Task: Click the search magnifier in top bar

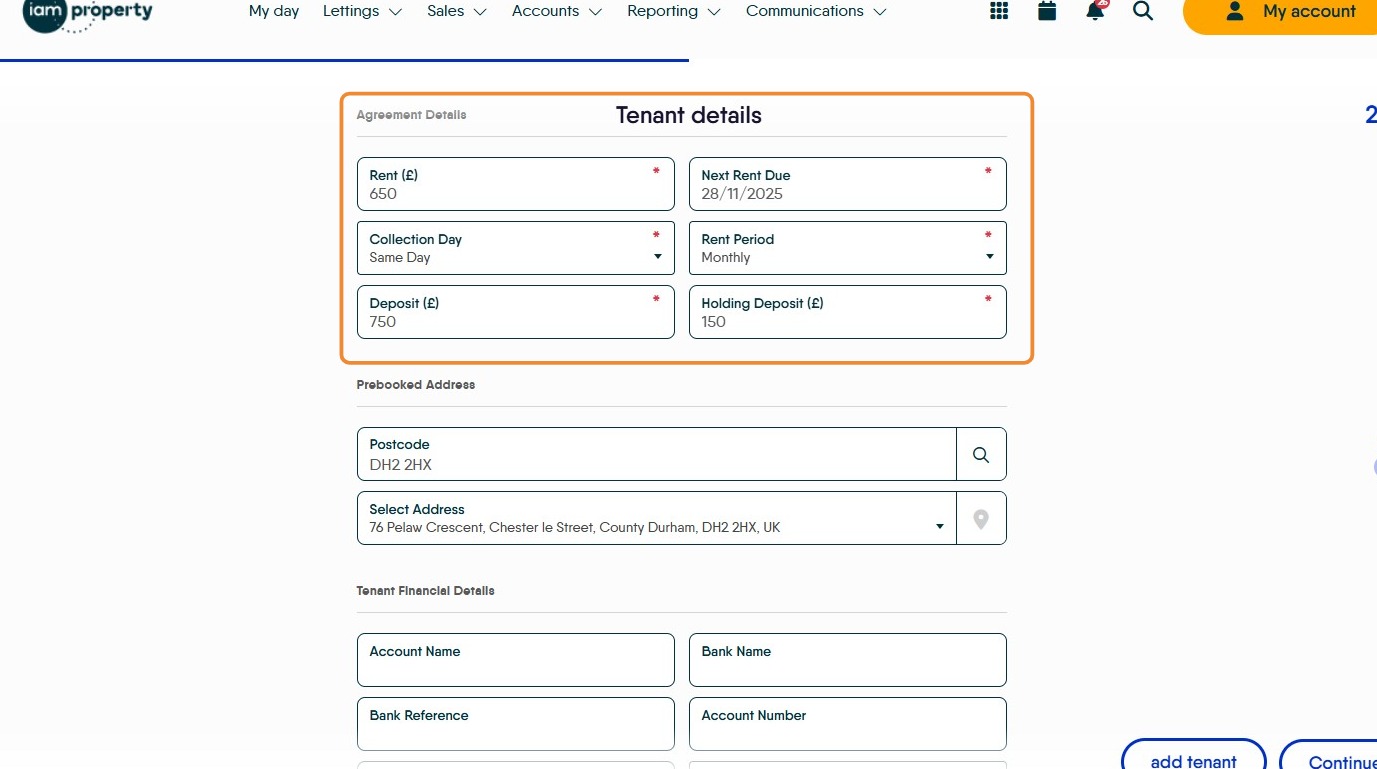Action: [x=1143, y=11]
